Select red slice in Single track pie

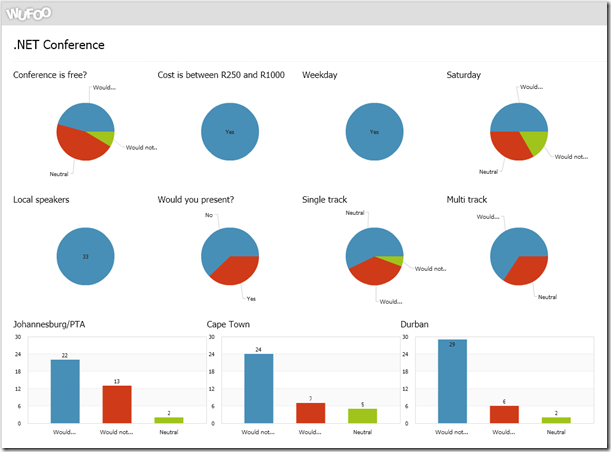click(x=373, y=272)
